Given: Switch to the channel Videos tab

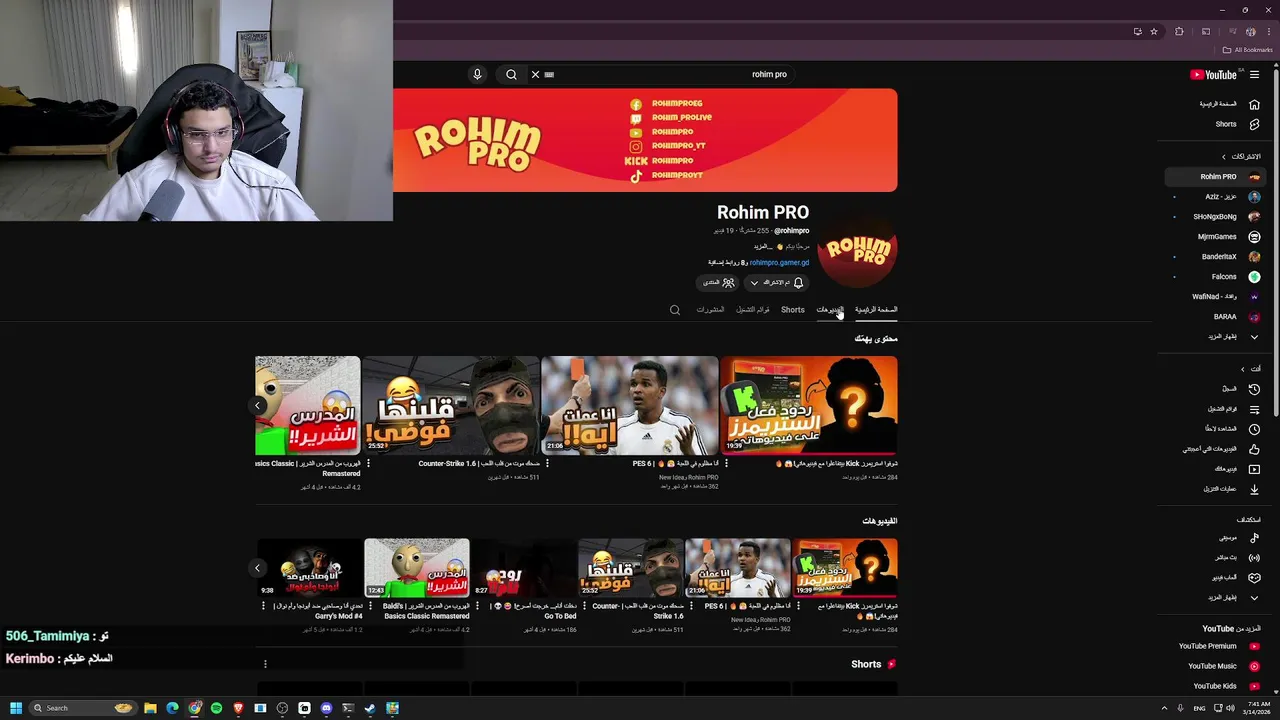Looking at the screenshot, I should click(x=830, y=310).
